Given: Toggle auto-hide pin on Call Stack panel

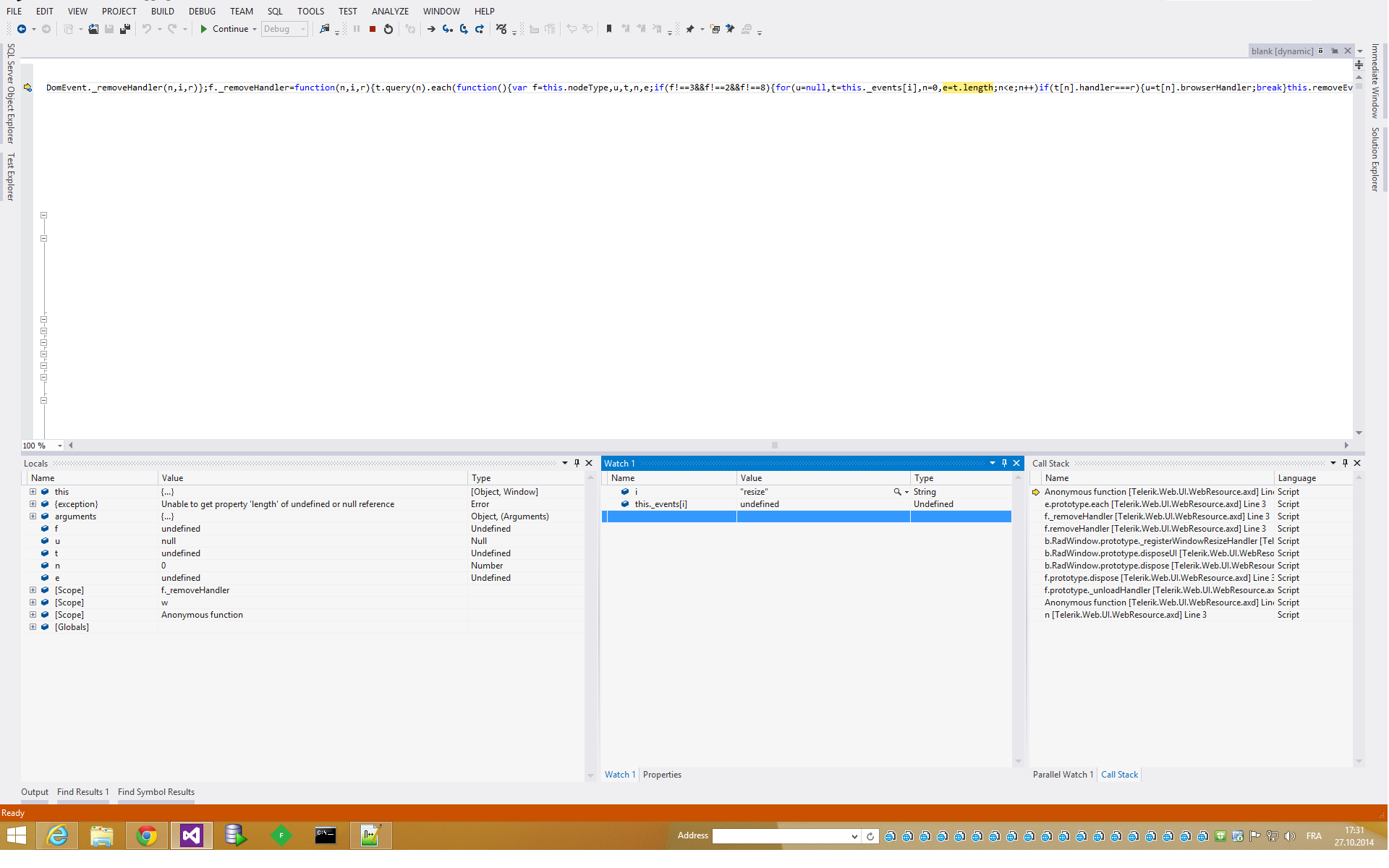Looking at the screenshot, I should coord(1345,463).
